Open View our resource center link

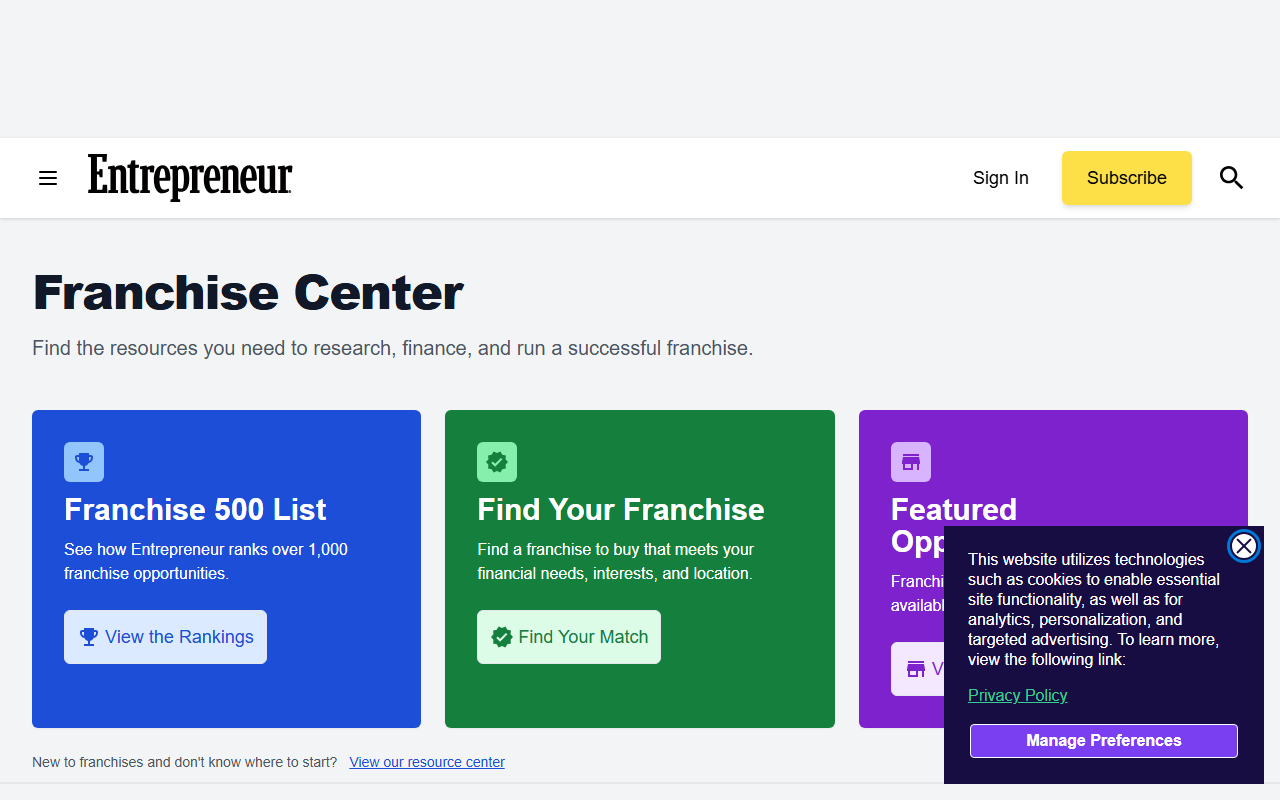[427, 762]
